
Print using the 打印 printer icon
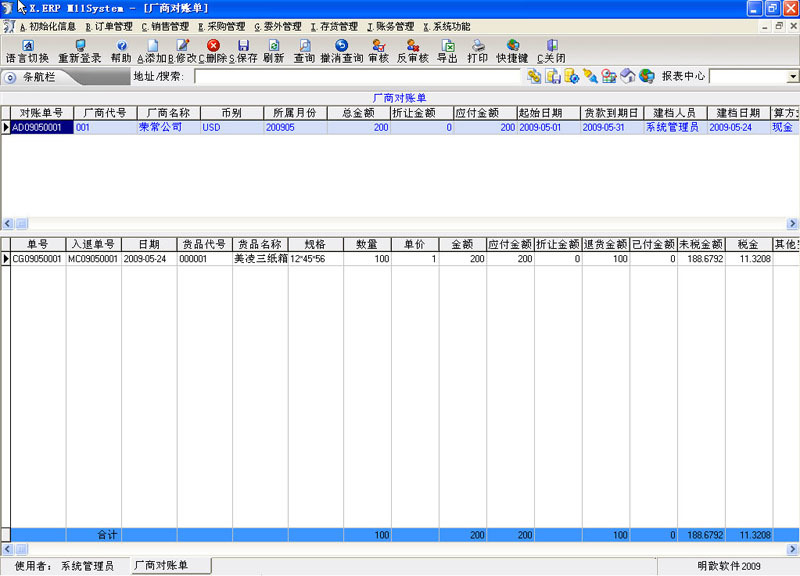[478, 45]
